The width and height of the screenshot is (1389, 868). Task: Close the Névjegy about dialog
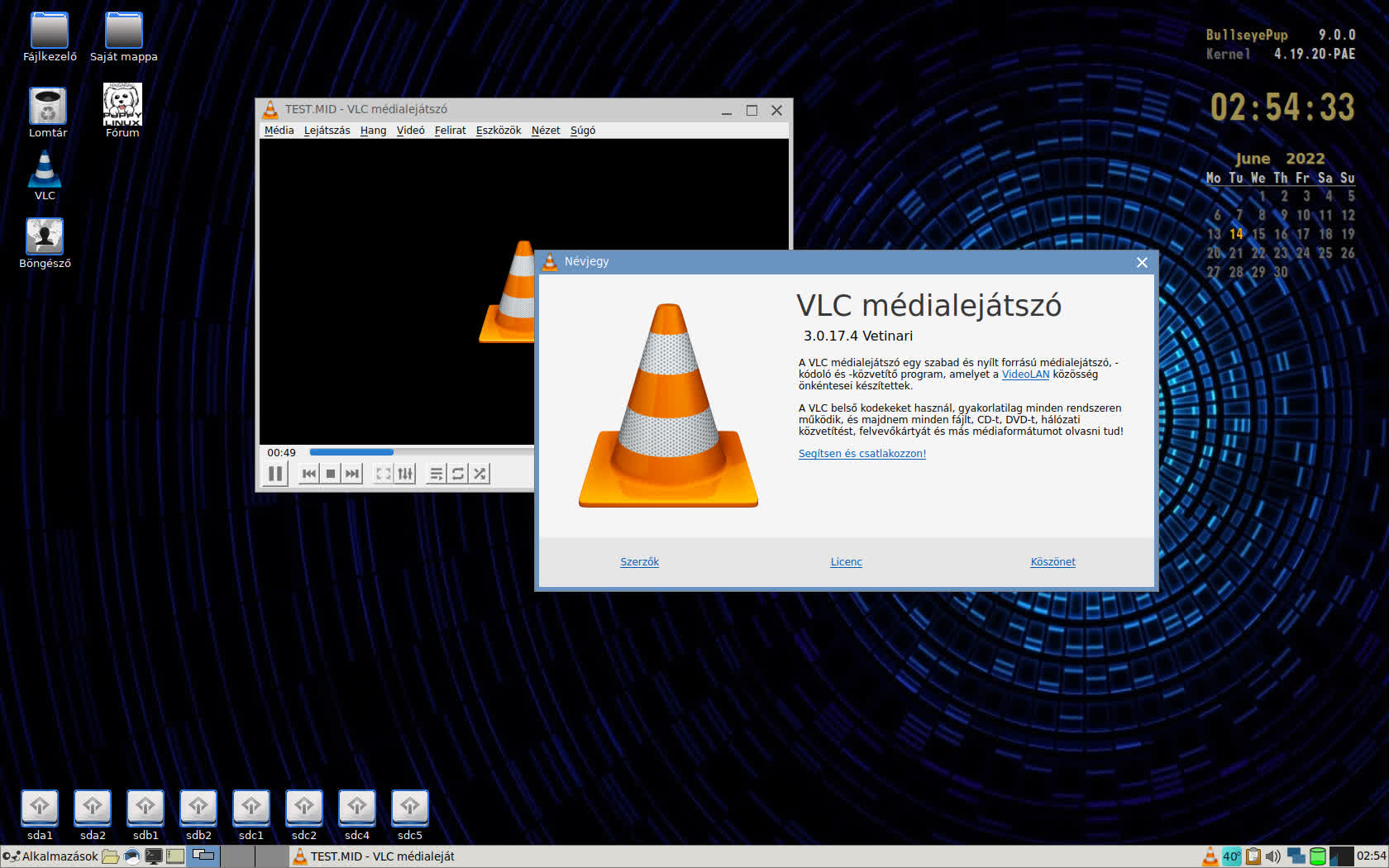1142,262
